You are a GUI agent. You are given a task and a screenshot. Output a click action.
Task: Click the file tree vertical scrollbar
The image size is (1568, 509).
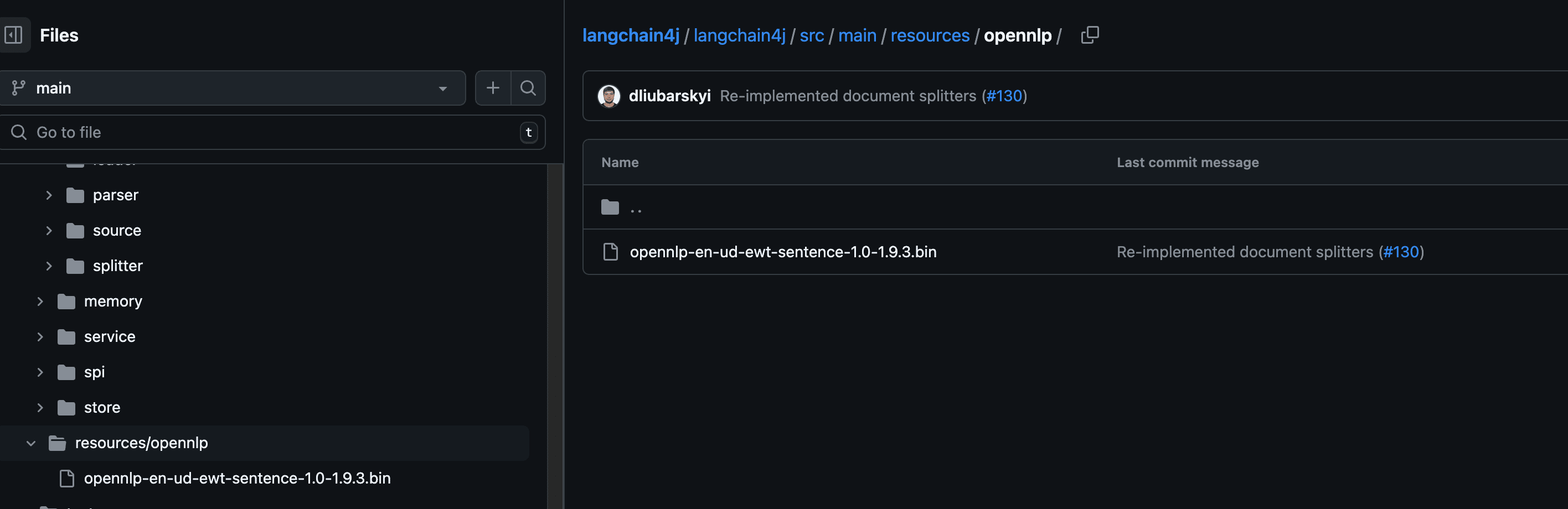pyautogui.click(x=555, y=336)
